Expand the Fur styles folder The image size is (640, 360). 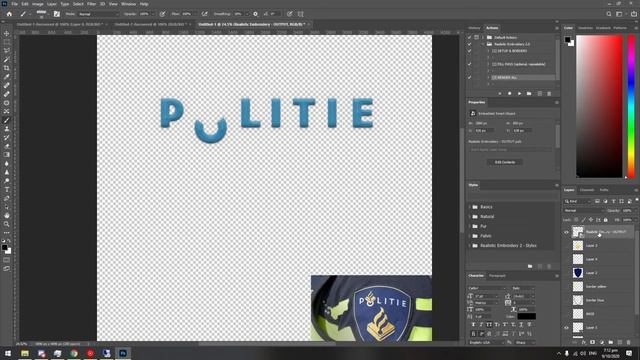click(470, 226)
